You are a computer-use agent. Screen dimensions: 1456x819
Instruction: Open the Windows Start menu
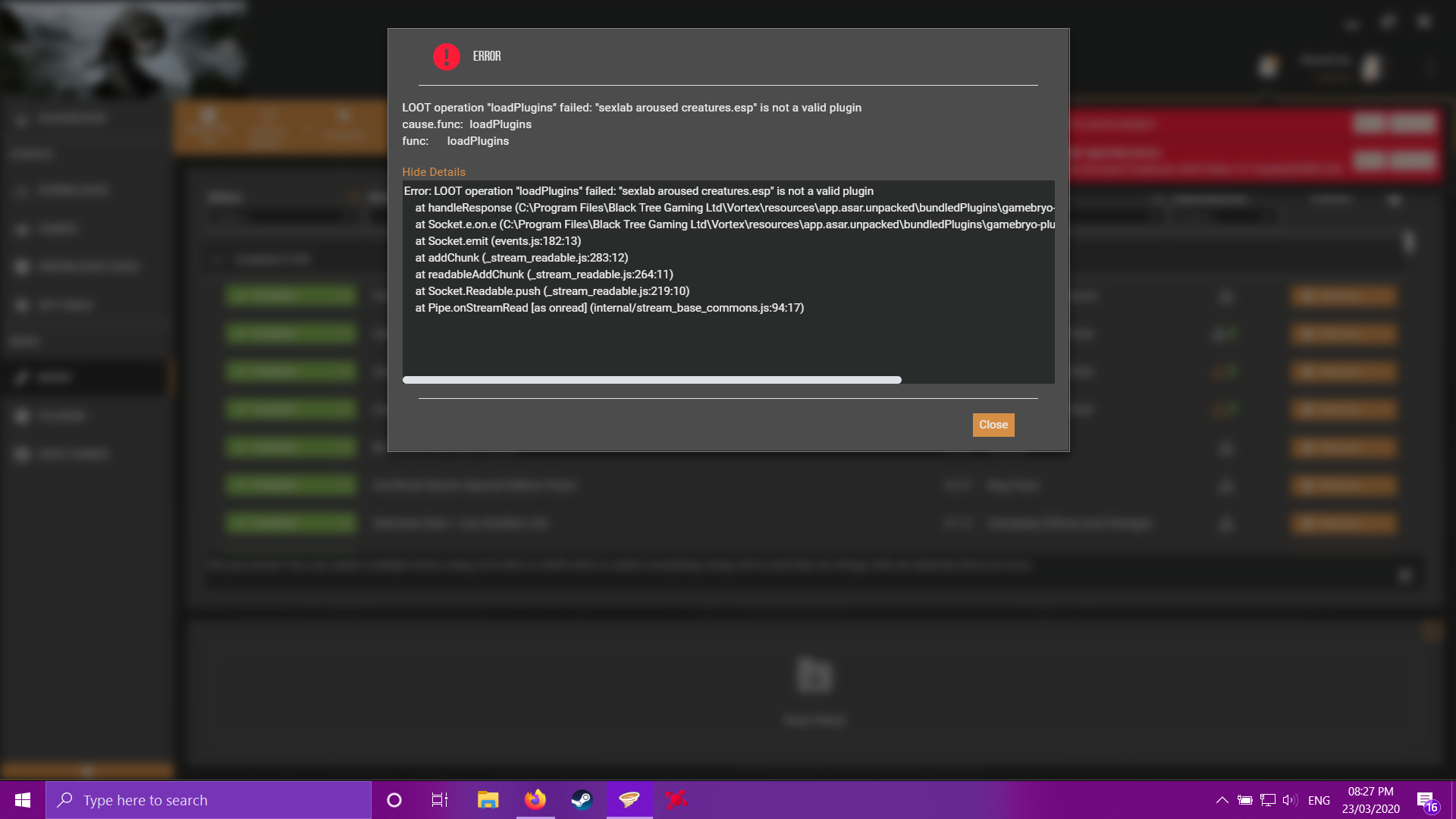click(x=23, y=800)
